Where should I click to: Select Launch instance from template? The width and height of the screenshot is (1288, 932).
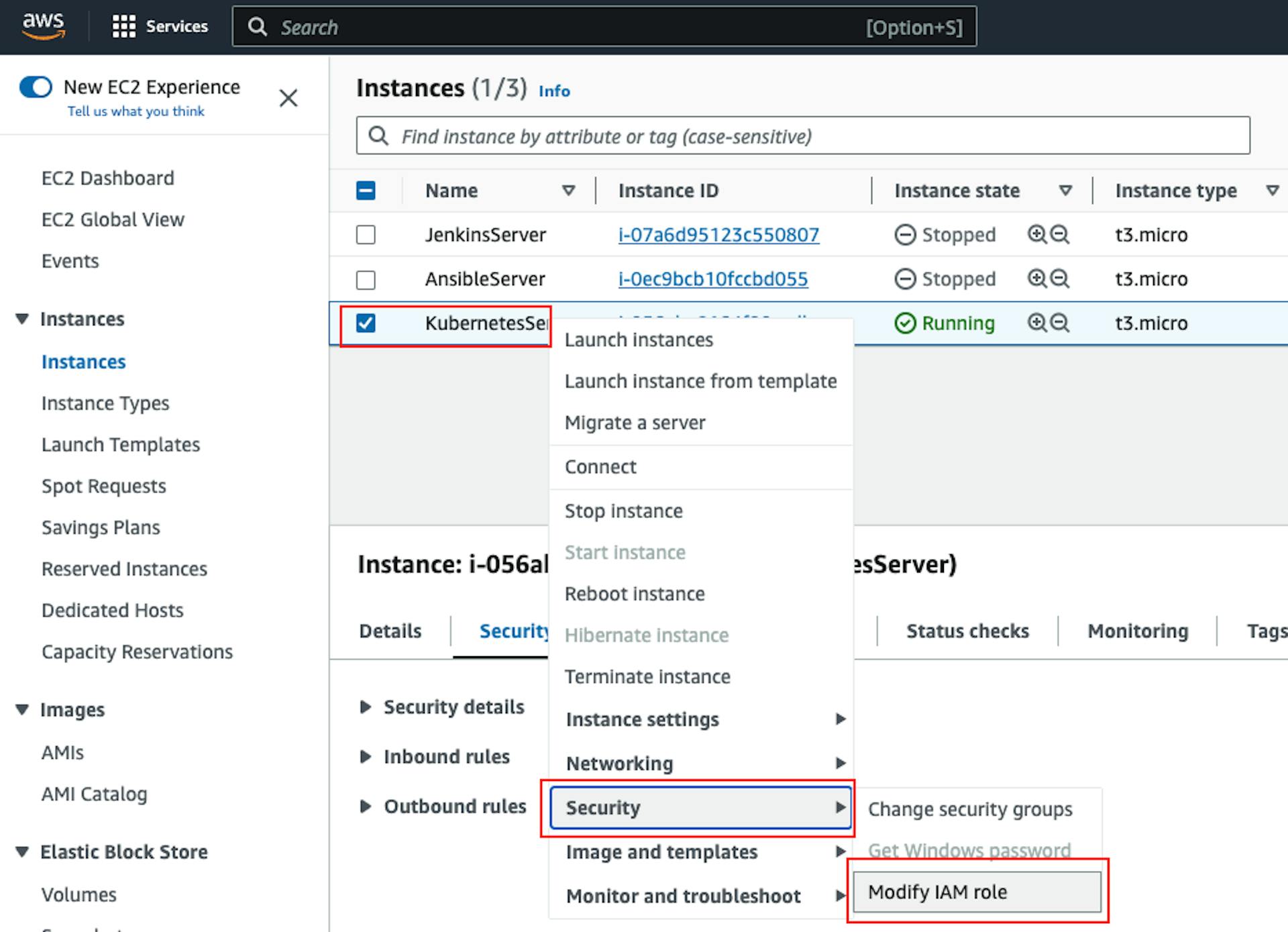701,381
